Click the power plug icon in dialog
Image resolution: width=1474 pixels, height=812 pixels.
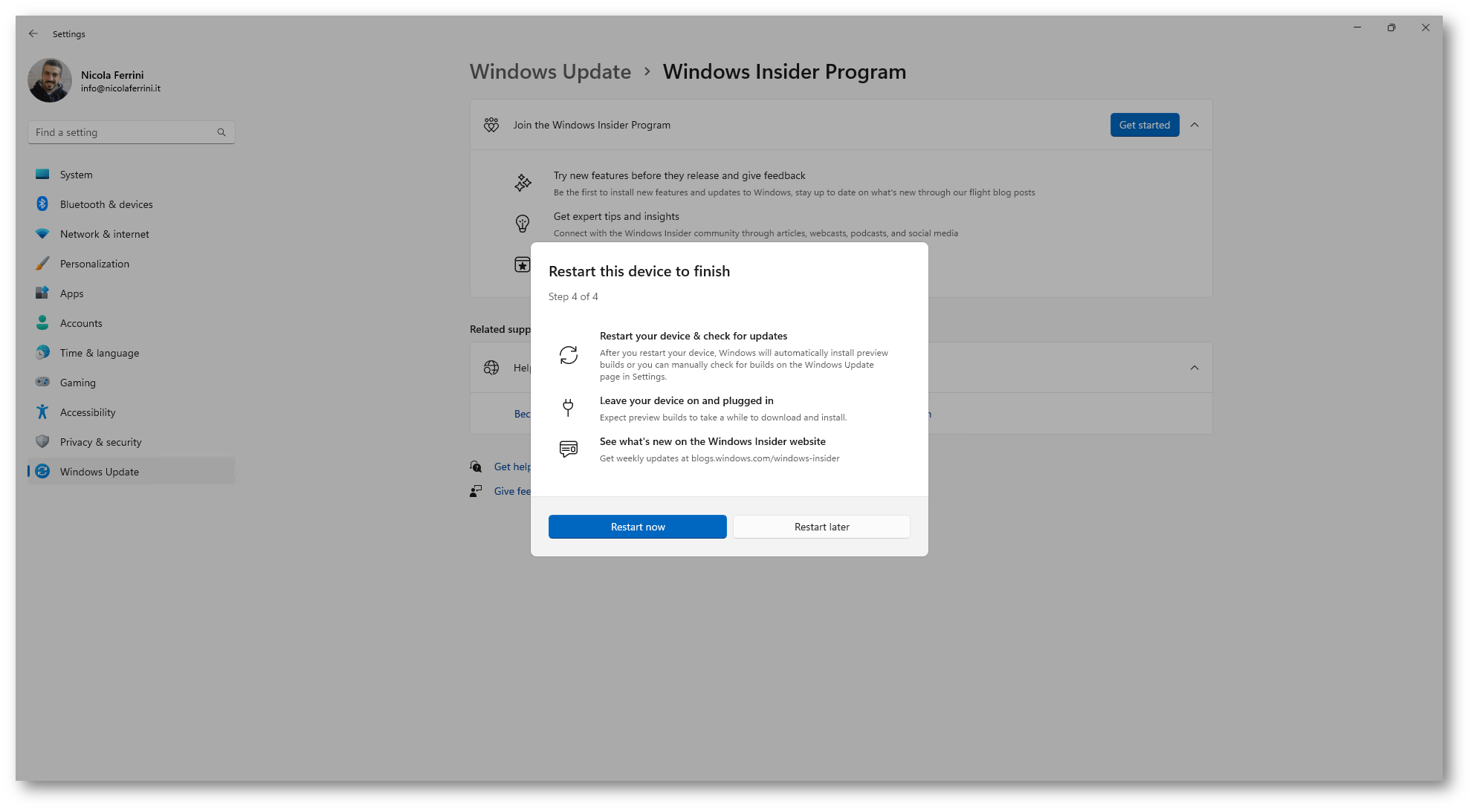pos(568,407)
